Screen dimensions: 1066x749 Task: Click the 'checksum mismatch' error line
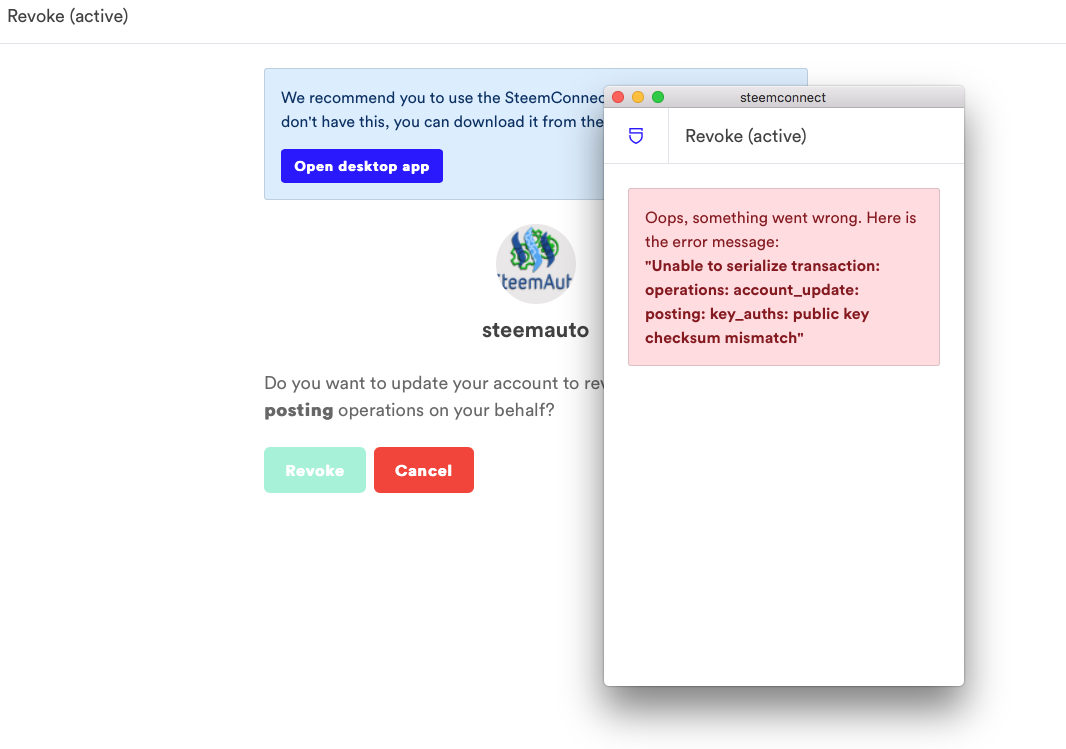(x=724, y=338)
